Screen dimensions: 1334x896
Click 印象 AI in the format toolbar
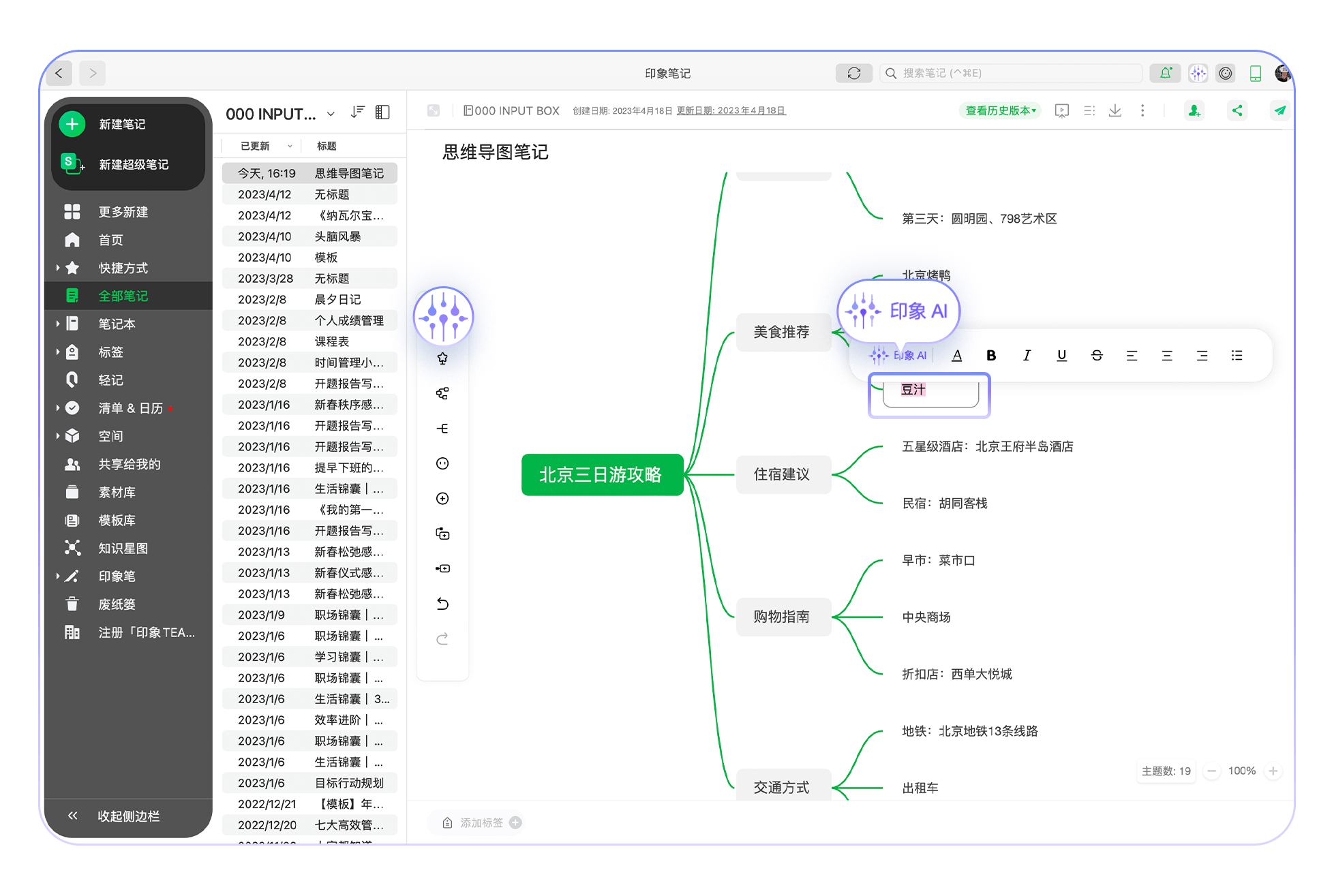[x=898, y=355]
